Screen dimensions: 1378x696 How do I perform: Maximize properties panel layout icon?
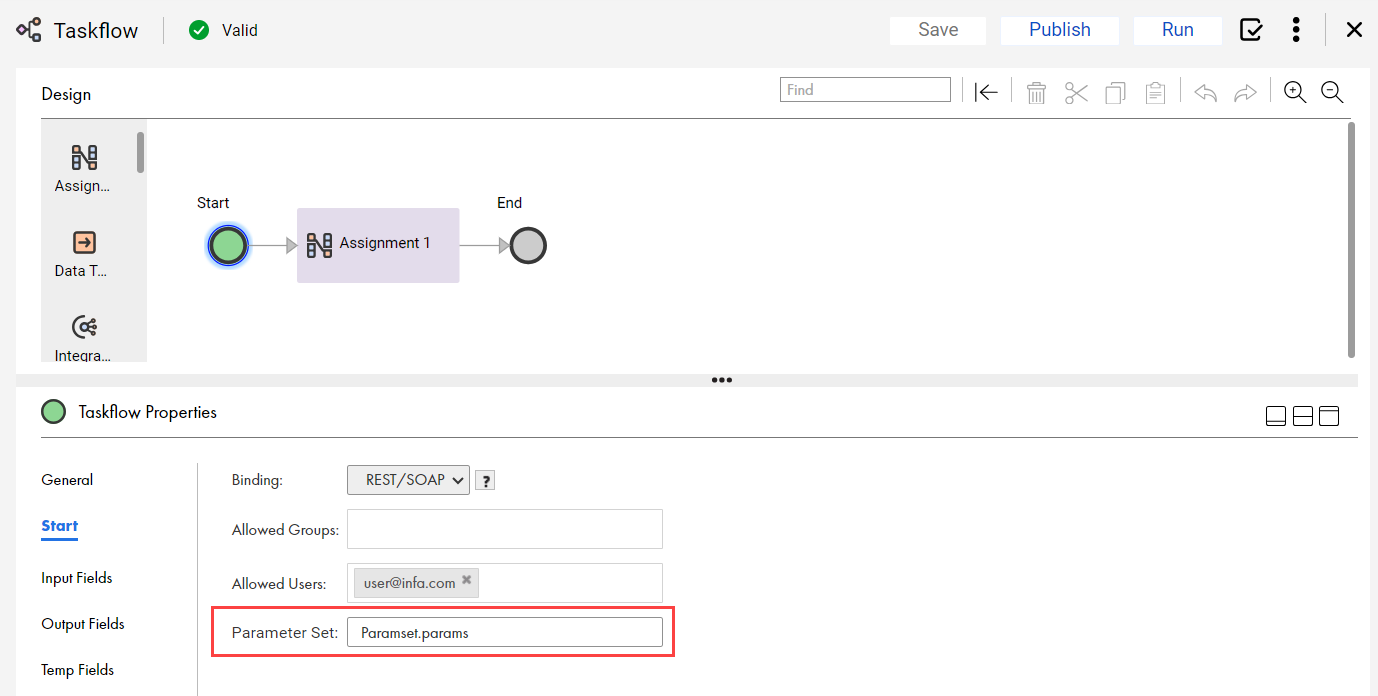click(1329, 416)
